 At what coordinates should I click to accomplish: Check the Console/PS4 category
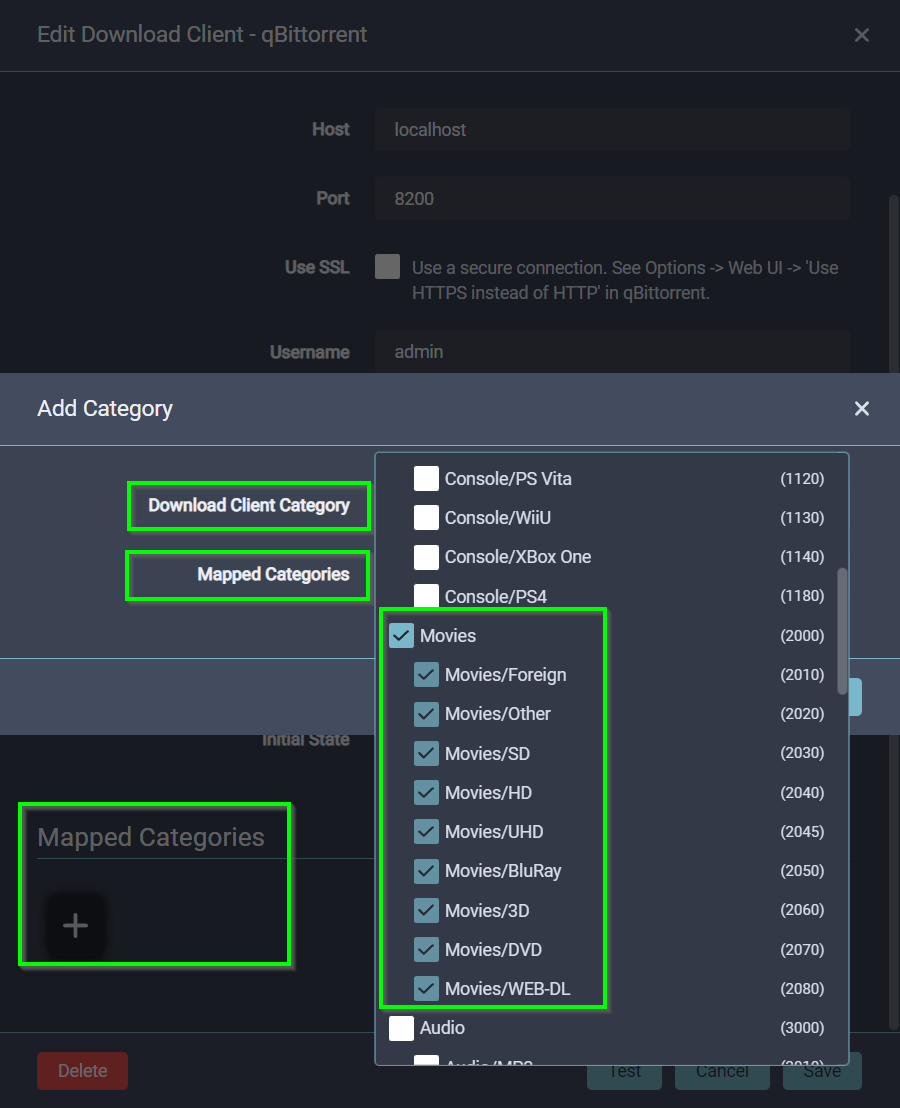[427, 596]
